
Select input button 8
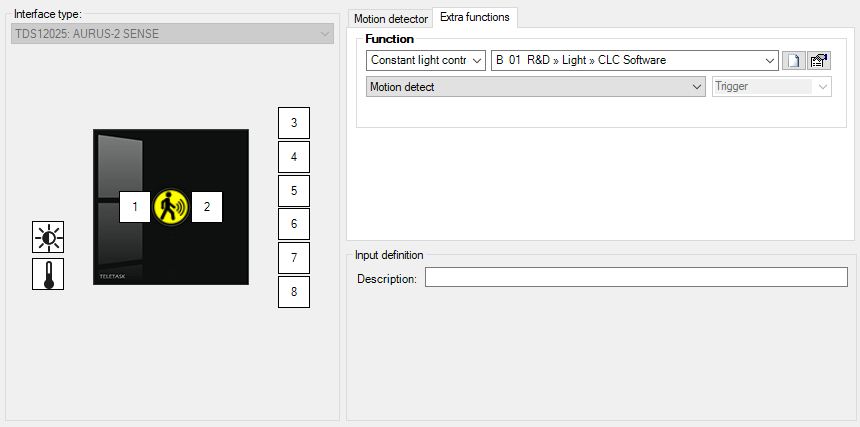(x=293, y=292)
